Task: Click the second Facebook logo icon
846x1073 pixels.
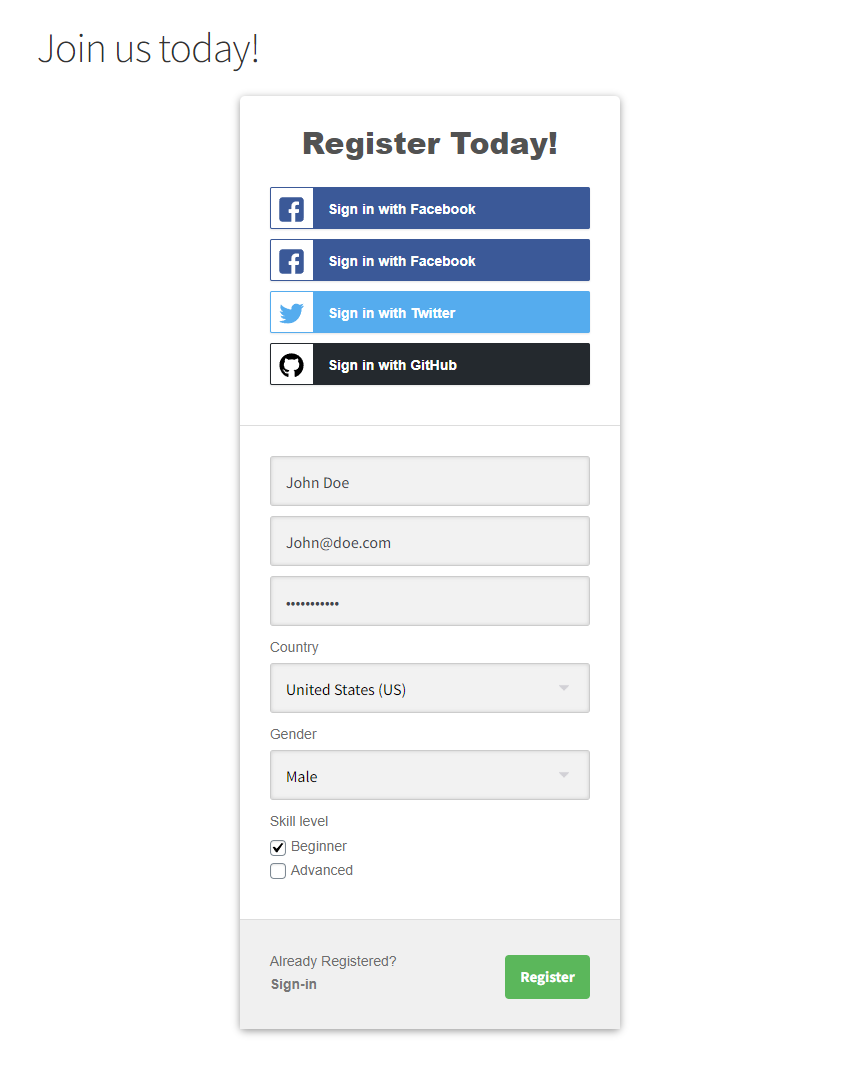Action: [x=291, y=261]
